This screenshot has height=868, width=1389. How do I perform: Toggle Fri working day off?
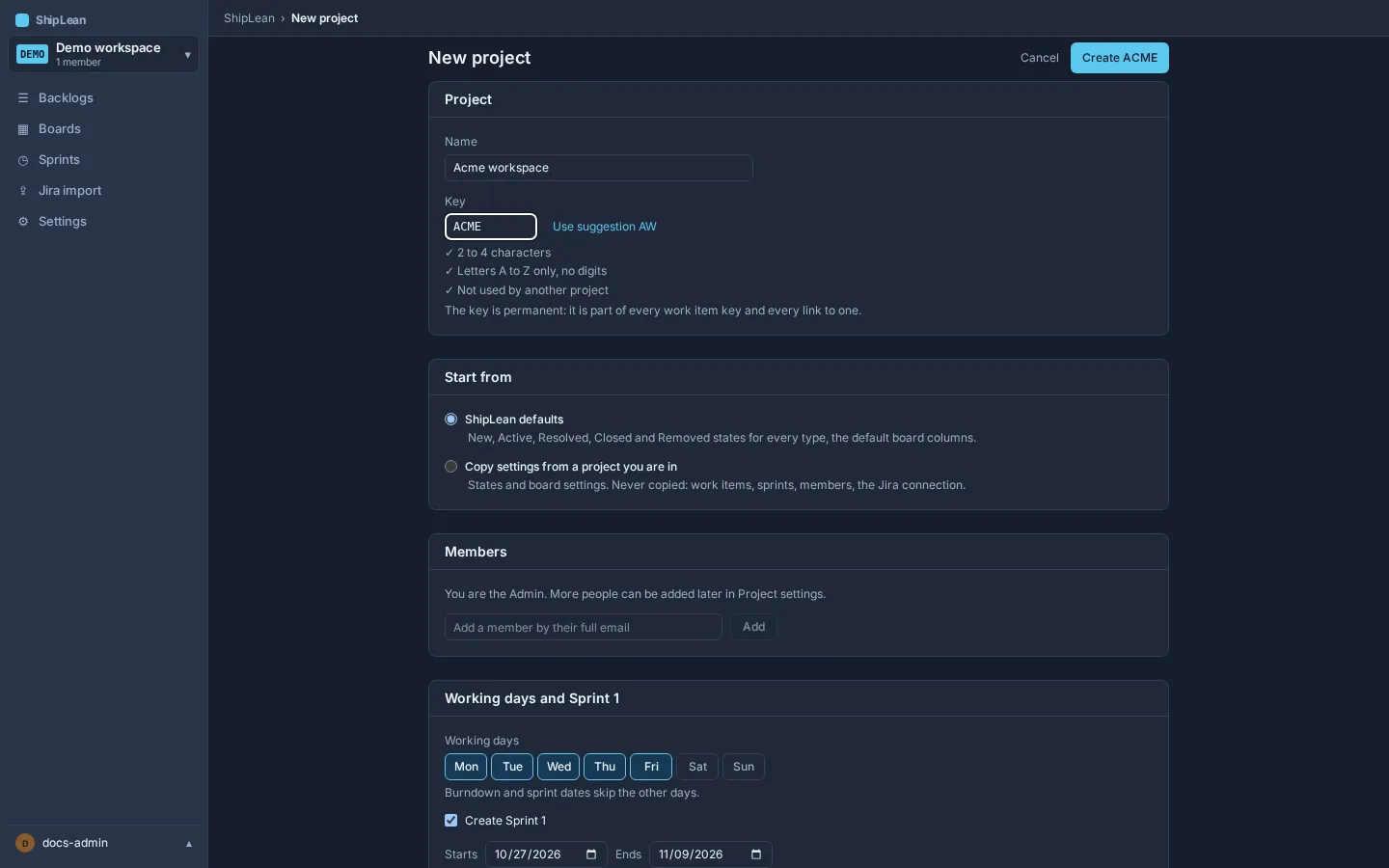[x=651, y=767]
